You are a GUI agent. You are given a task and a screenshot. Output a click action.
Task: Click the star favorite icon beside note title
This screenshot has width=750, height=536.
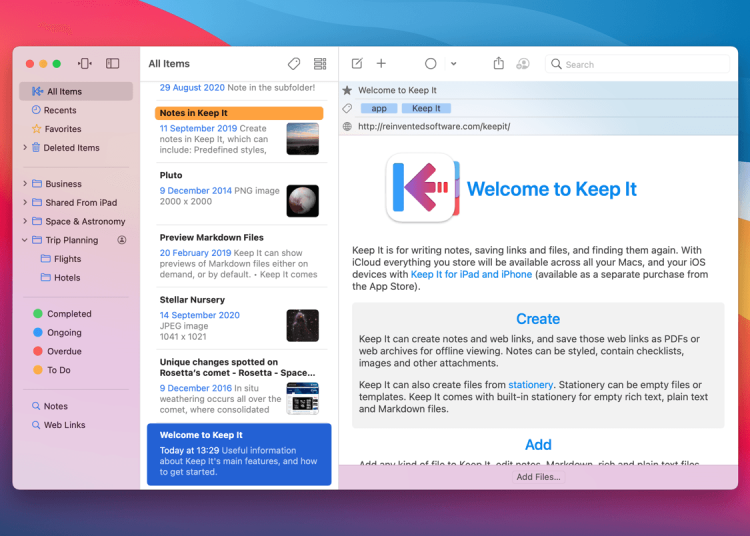[x=347, y=91]
